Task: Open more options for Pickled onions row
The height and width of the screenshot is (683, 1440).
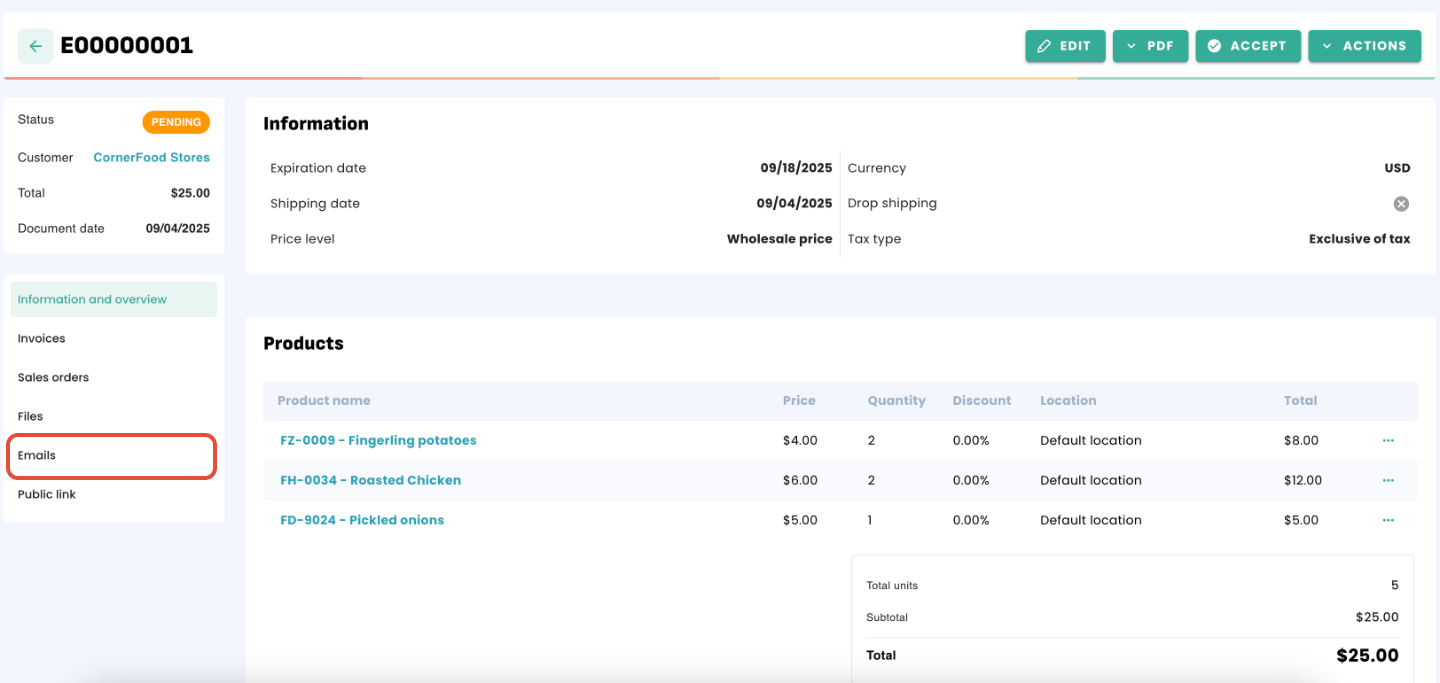Action: (x=1388, y=521)
